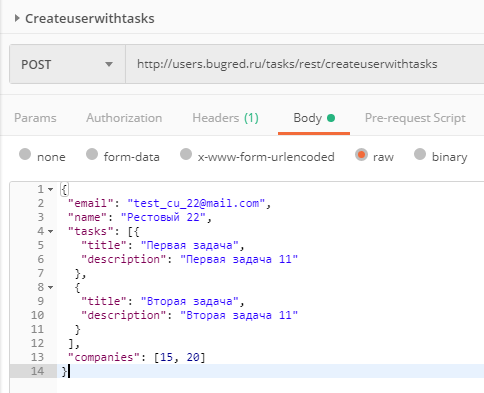This screenshot has height=393, width=484.
Task: Collapse the JSON block at line 1
Action: (x=50, y=189)
